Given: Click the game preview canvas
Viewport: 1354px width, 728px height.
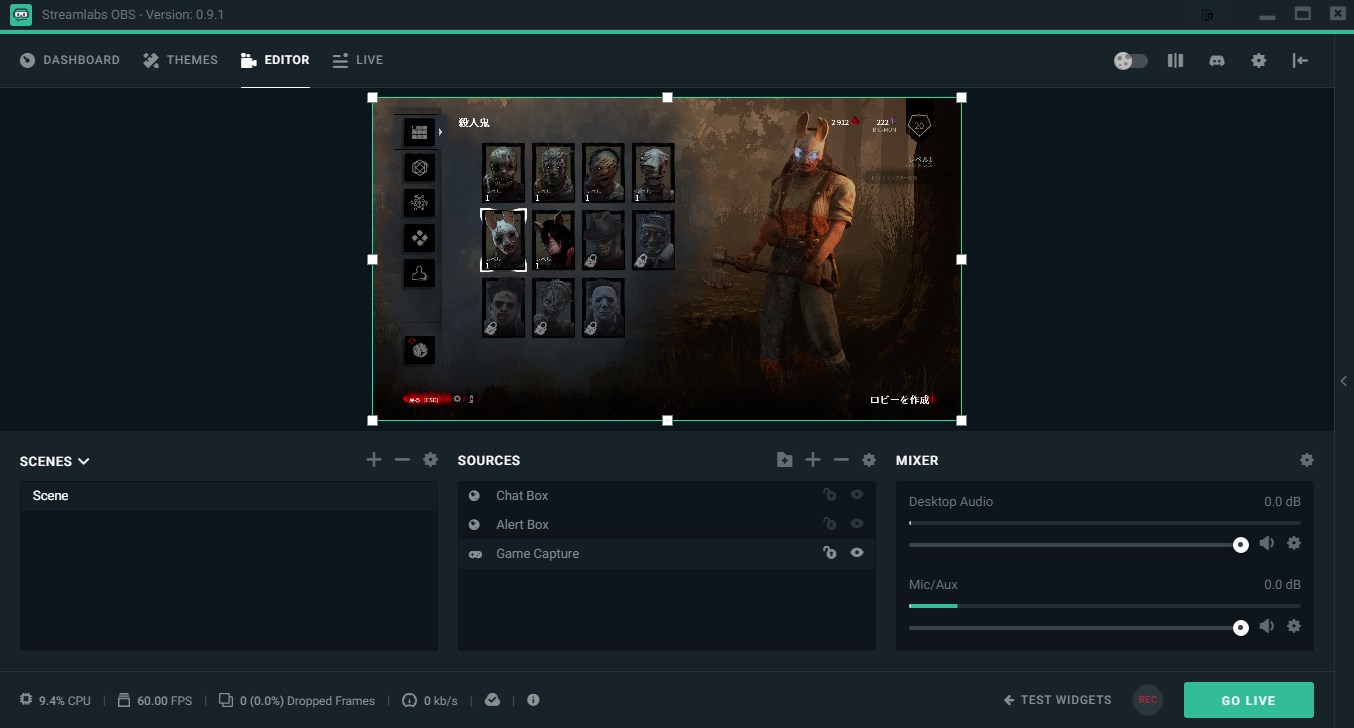Looking at the screenshot, I should click(x=667, y=259).
